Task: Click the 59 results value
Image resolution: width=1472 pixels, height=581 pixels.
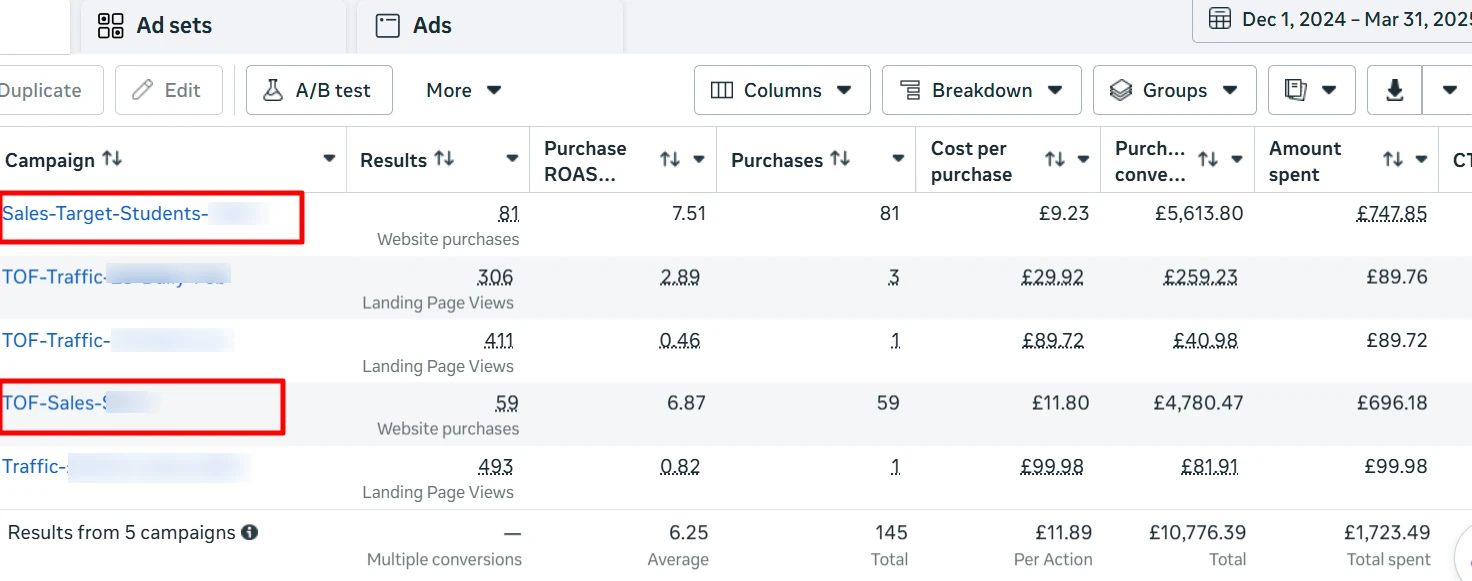Action: pos(507,403)
